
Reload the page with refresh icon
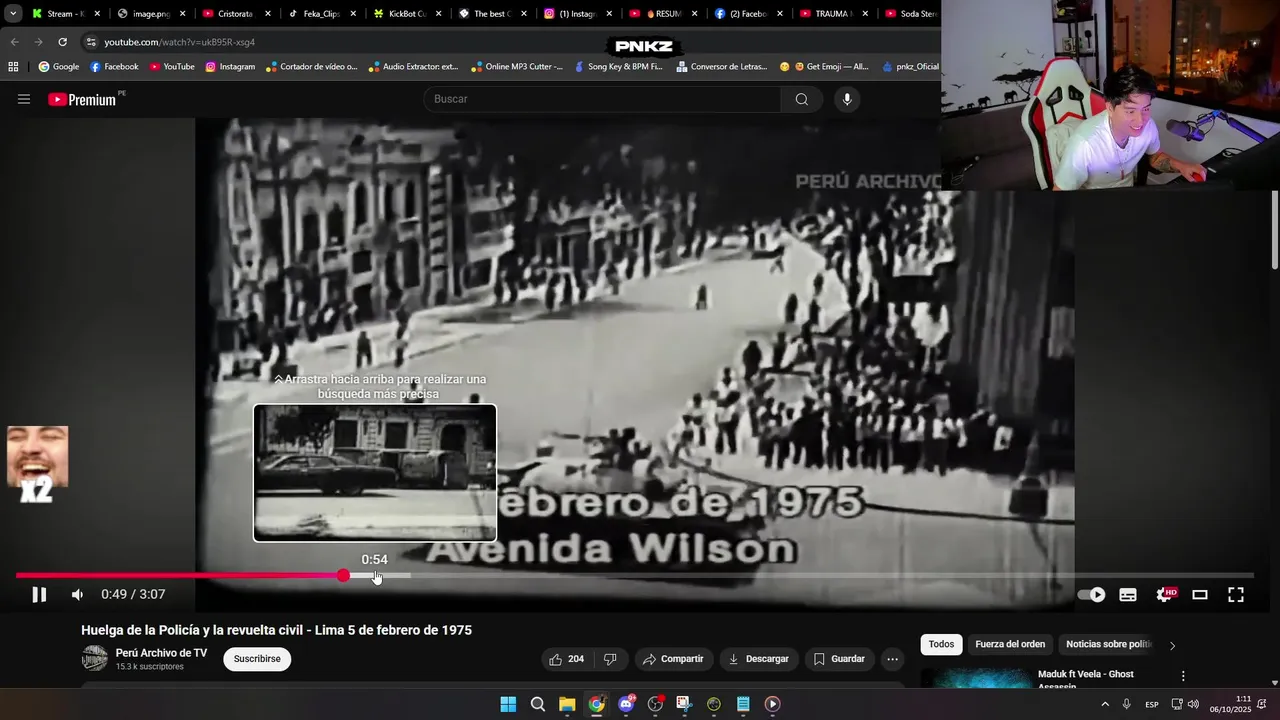(62, 42)
